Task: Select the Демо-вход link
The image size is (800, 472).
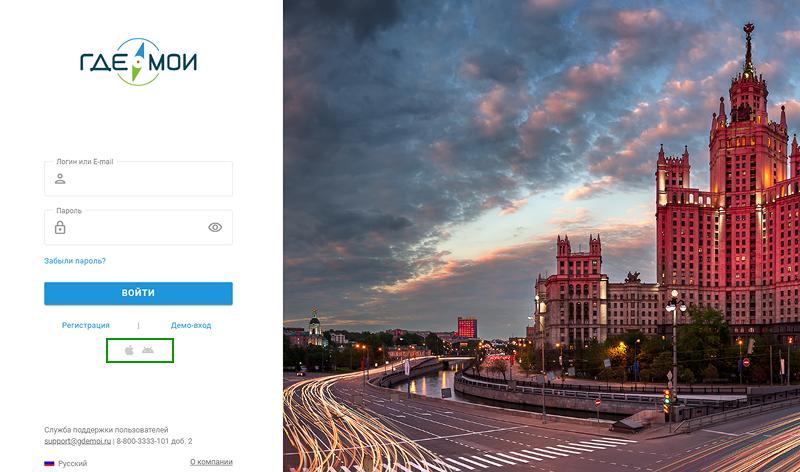Action: click(x=191, y=325)
